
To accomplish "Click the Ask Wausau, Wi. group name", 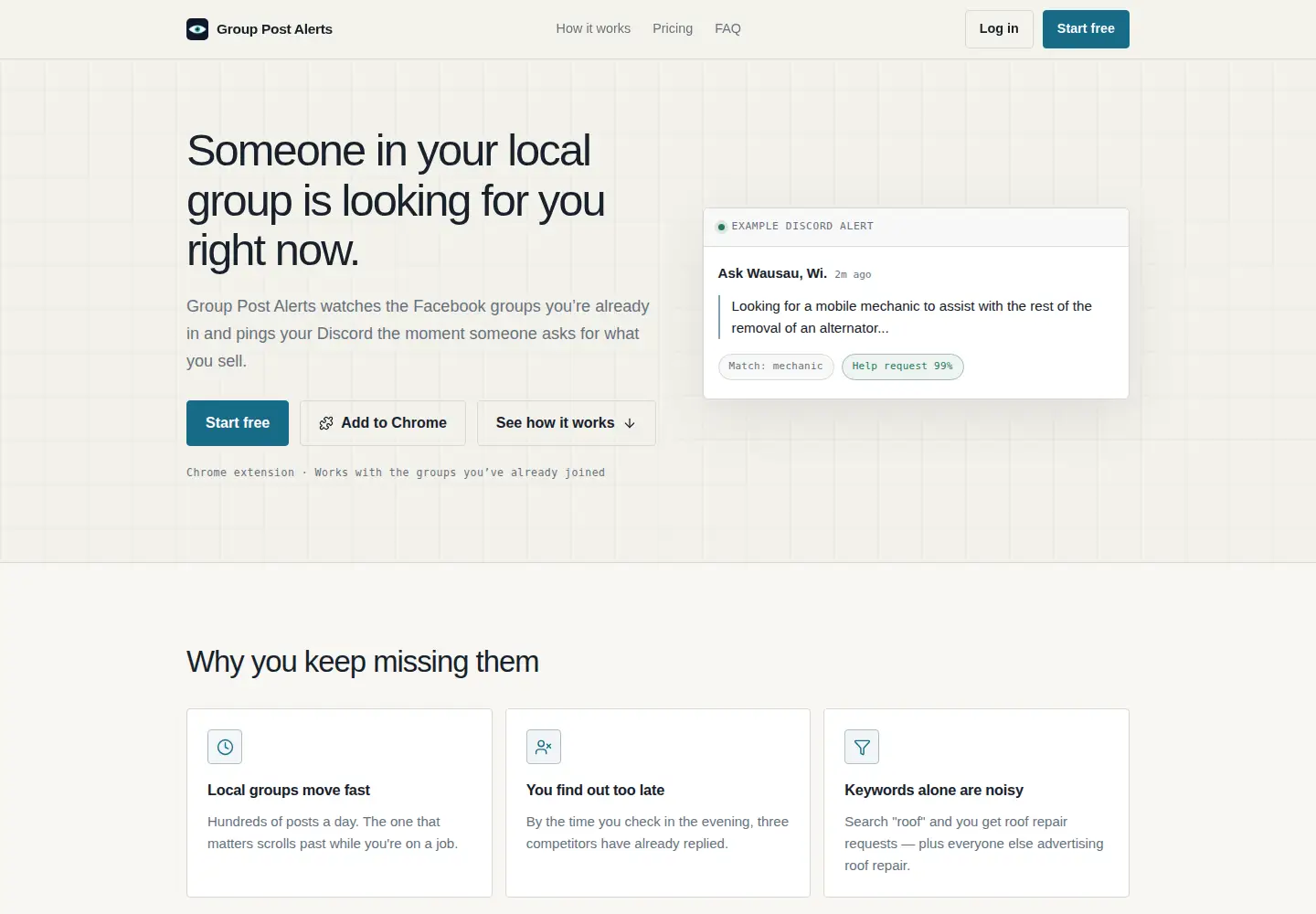I will tap(772, 273).
